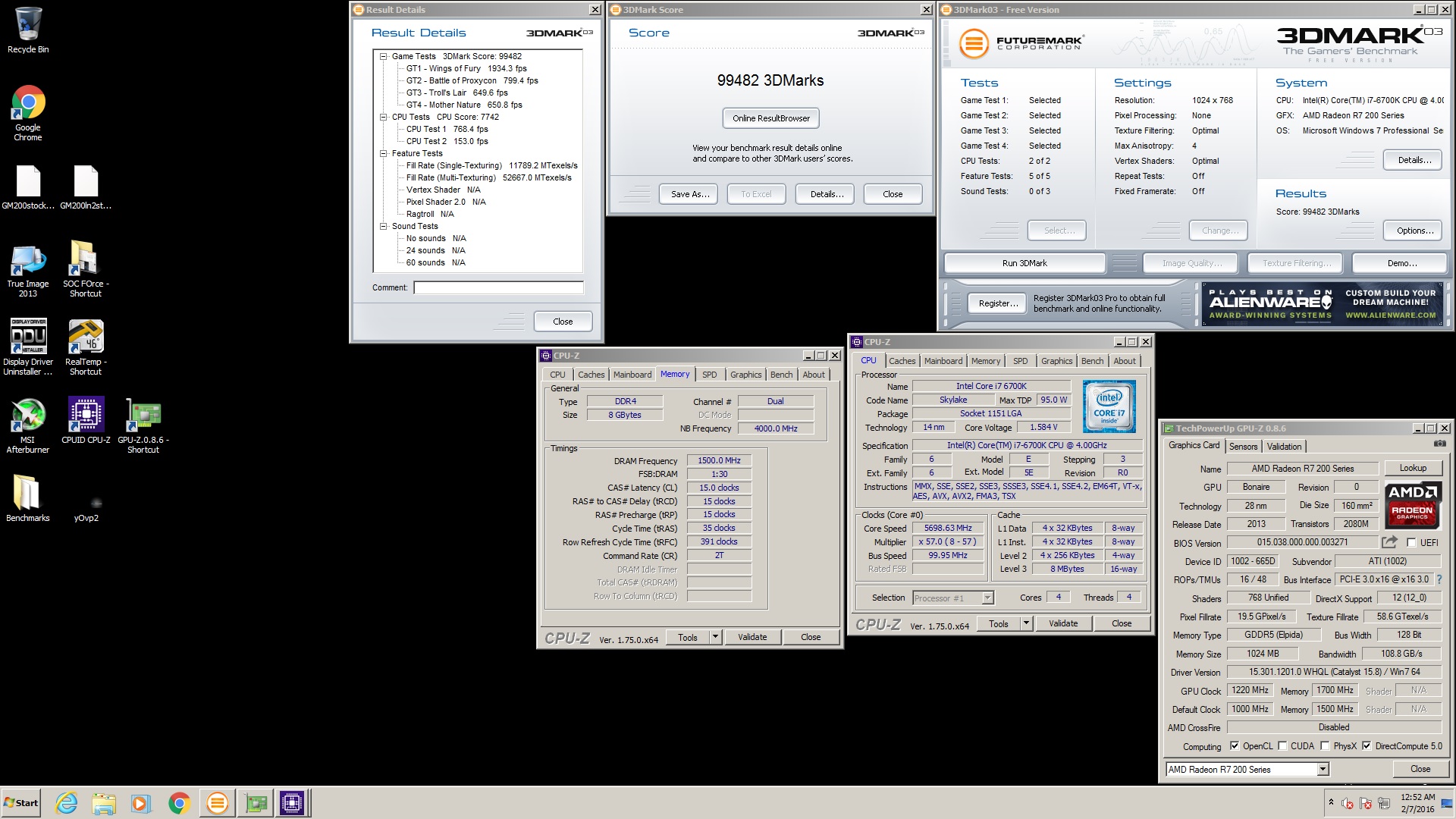The image size is (1456, 819).
Task: Select the yOvp2 desktop item
Action: (x=86, y=508)
